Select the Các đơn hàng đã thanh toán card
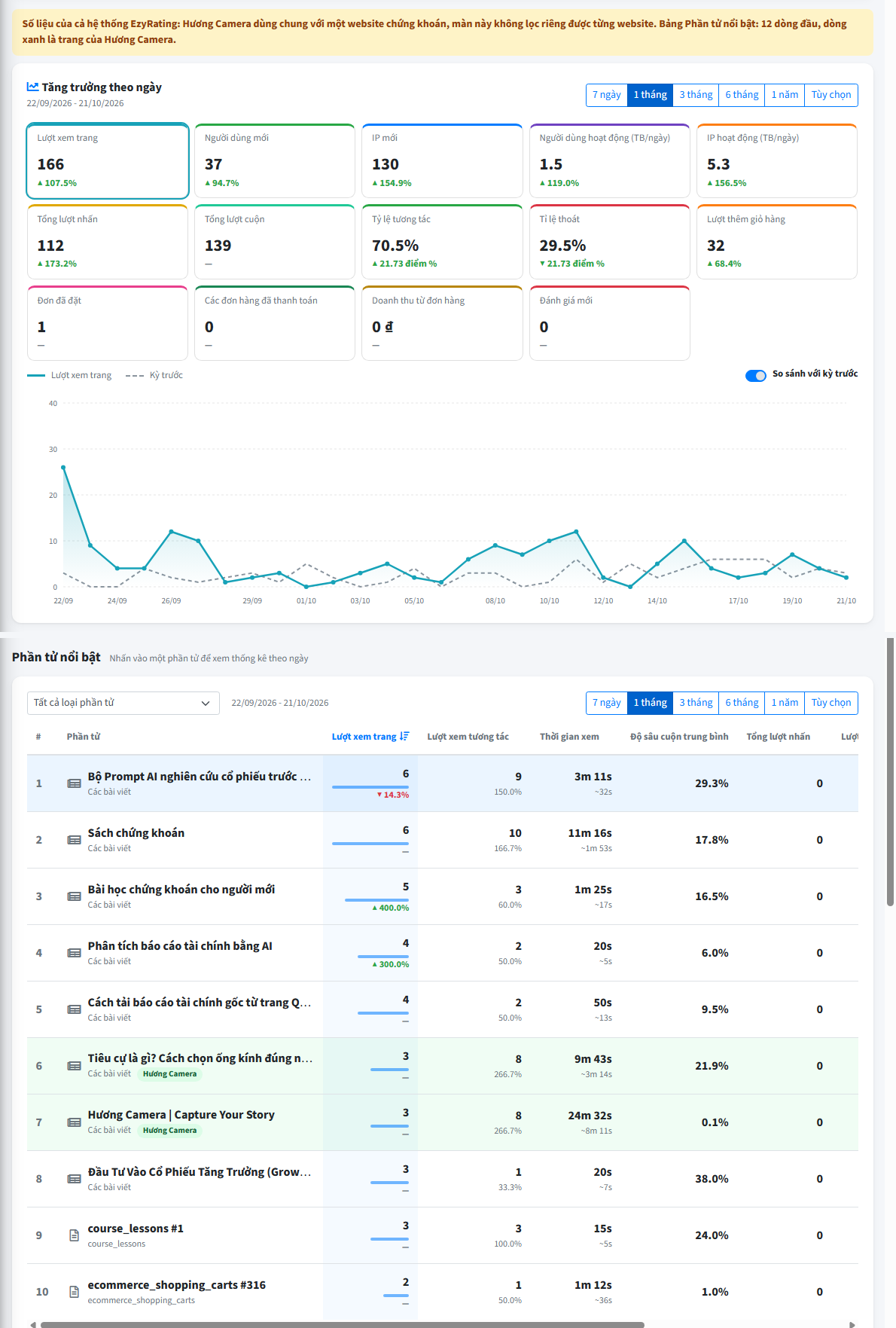896x1328 pixels. [275, 323]
